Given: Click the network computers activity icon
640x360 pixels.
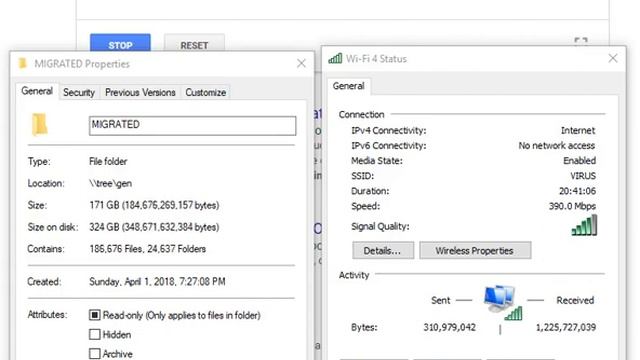Looking at the screenshot, I should pos(502,302).
